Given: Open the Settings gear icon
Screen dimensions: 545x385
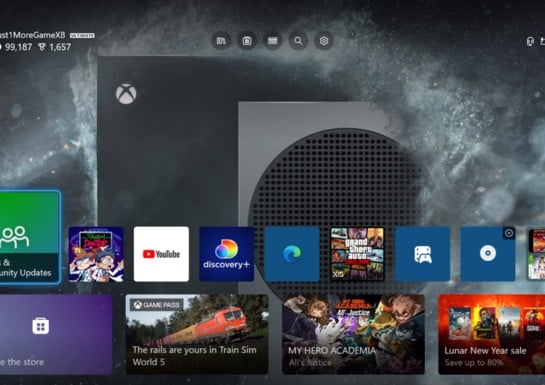Looking at the screenshot, I should (324, 41).
